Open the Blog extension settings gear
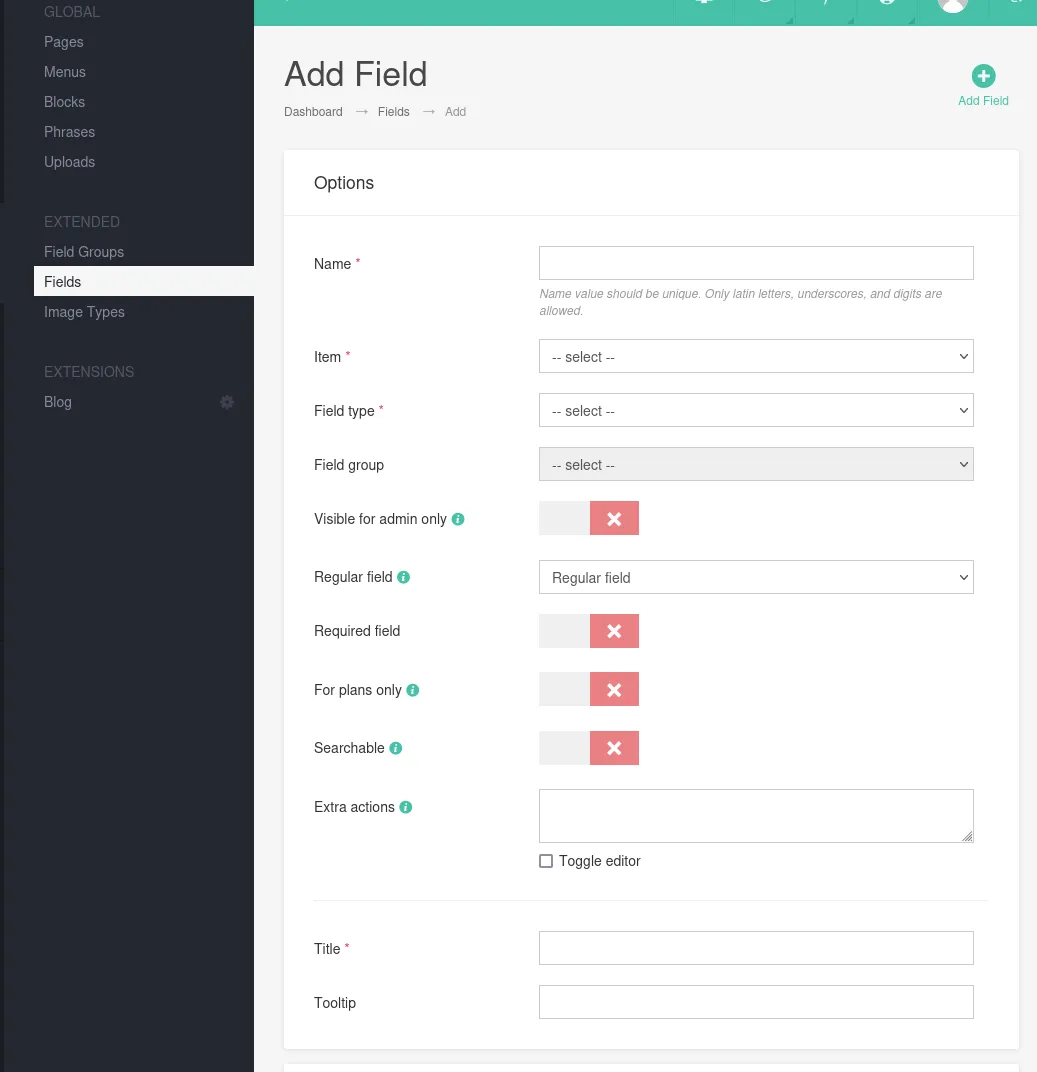This screenshot has height=1072, width=1037. tap(227, 402)
